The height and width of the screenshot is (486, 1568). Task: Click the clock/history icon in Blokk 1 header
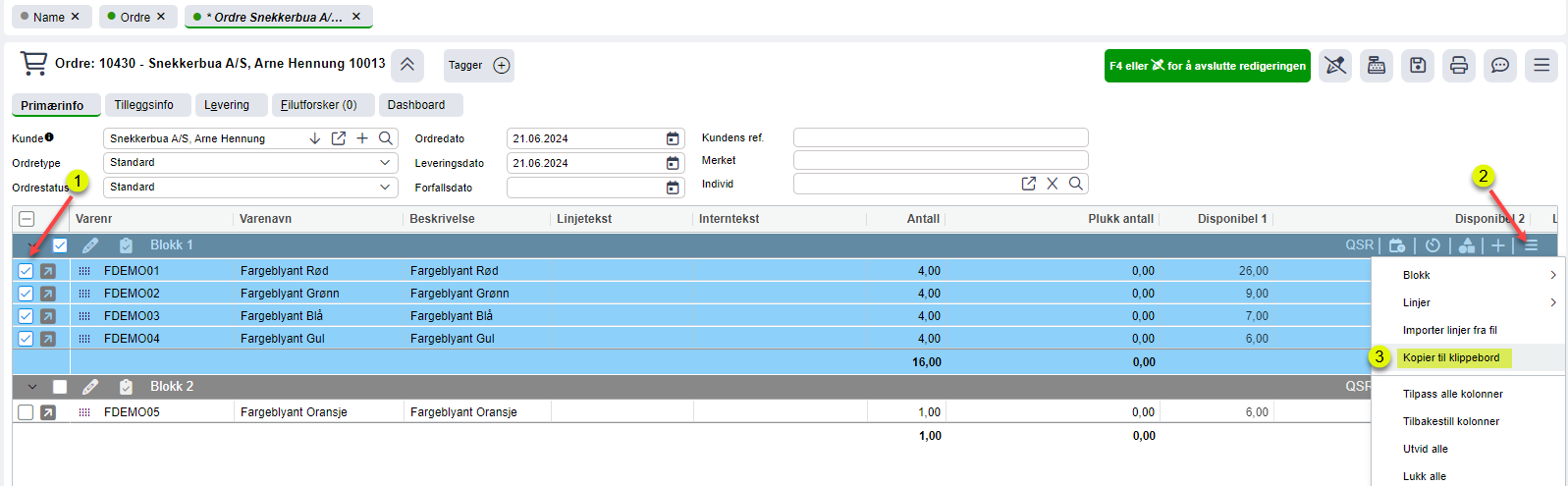pos(1433,245)
